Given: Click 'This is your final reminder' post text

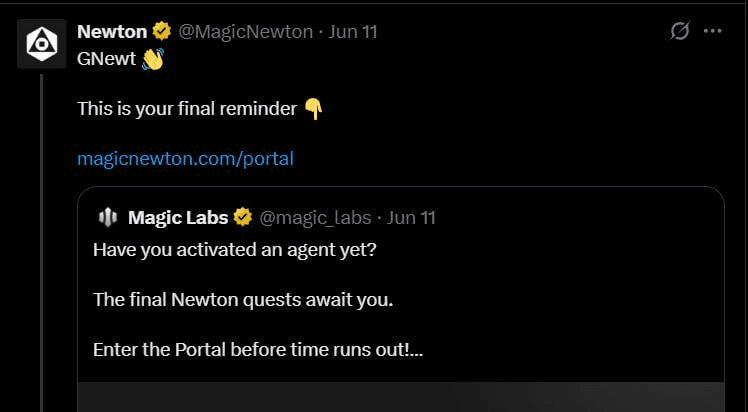Looking at the screenshot, I should (187, 109).
